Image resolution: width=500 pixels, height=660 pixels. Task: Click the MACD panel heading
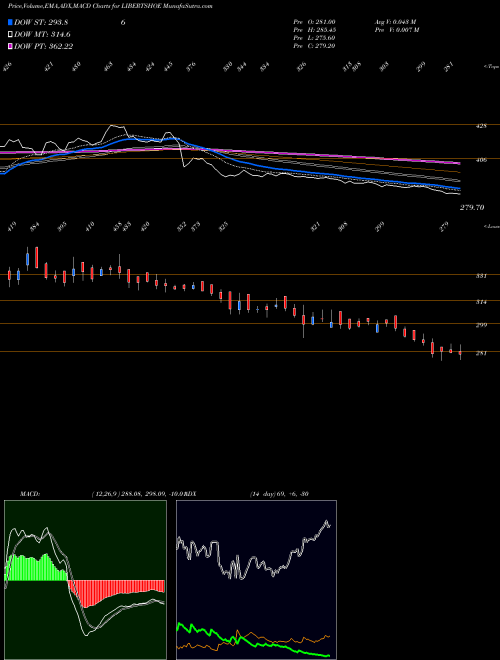(30, 494)
